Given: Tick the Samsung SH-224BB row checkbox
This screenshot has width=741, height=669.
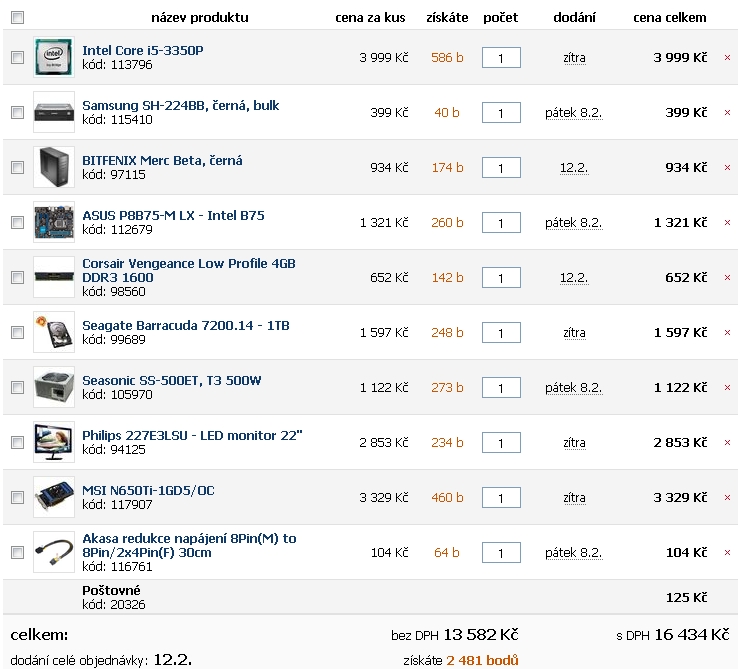Looking at the screenshot, I should point(17,112).
